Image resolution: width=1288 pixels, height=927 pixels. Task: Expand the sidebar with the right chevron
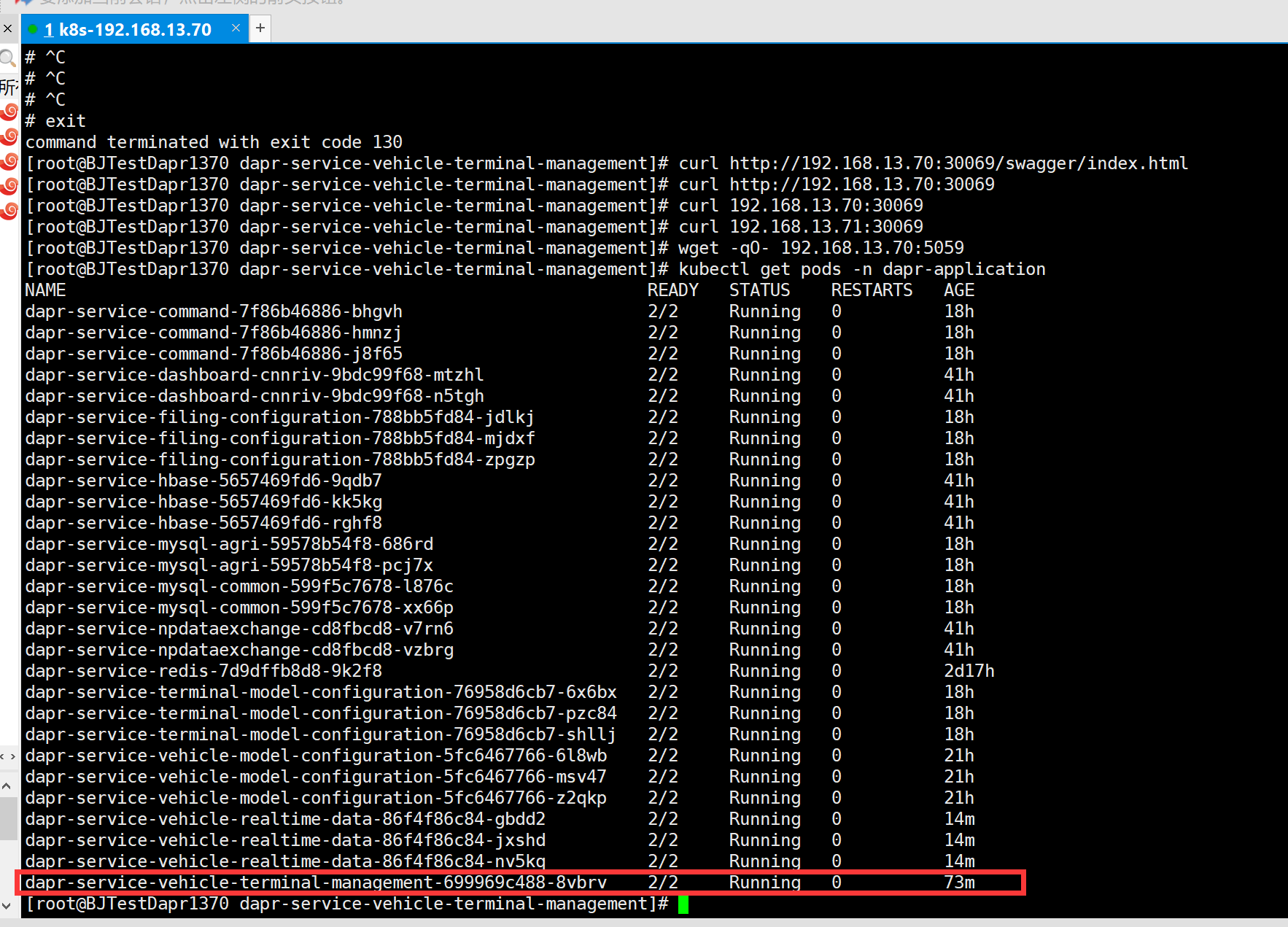coord(13,757)
